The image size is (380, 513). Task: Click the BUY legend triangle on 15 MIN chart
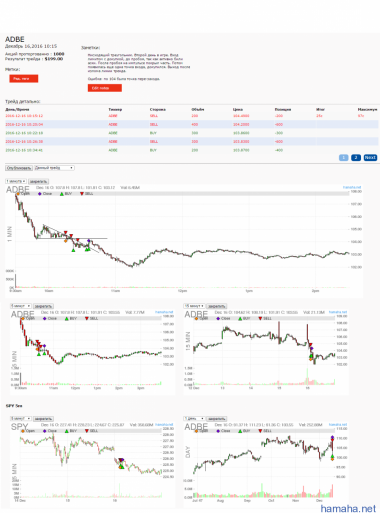(x=240, y=319)
